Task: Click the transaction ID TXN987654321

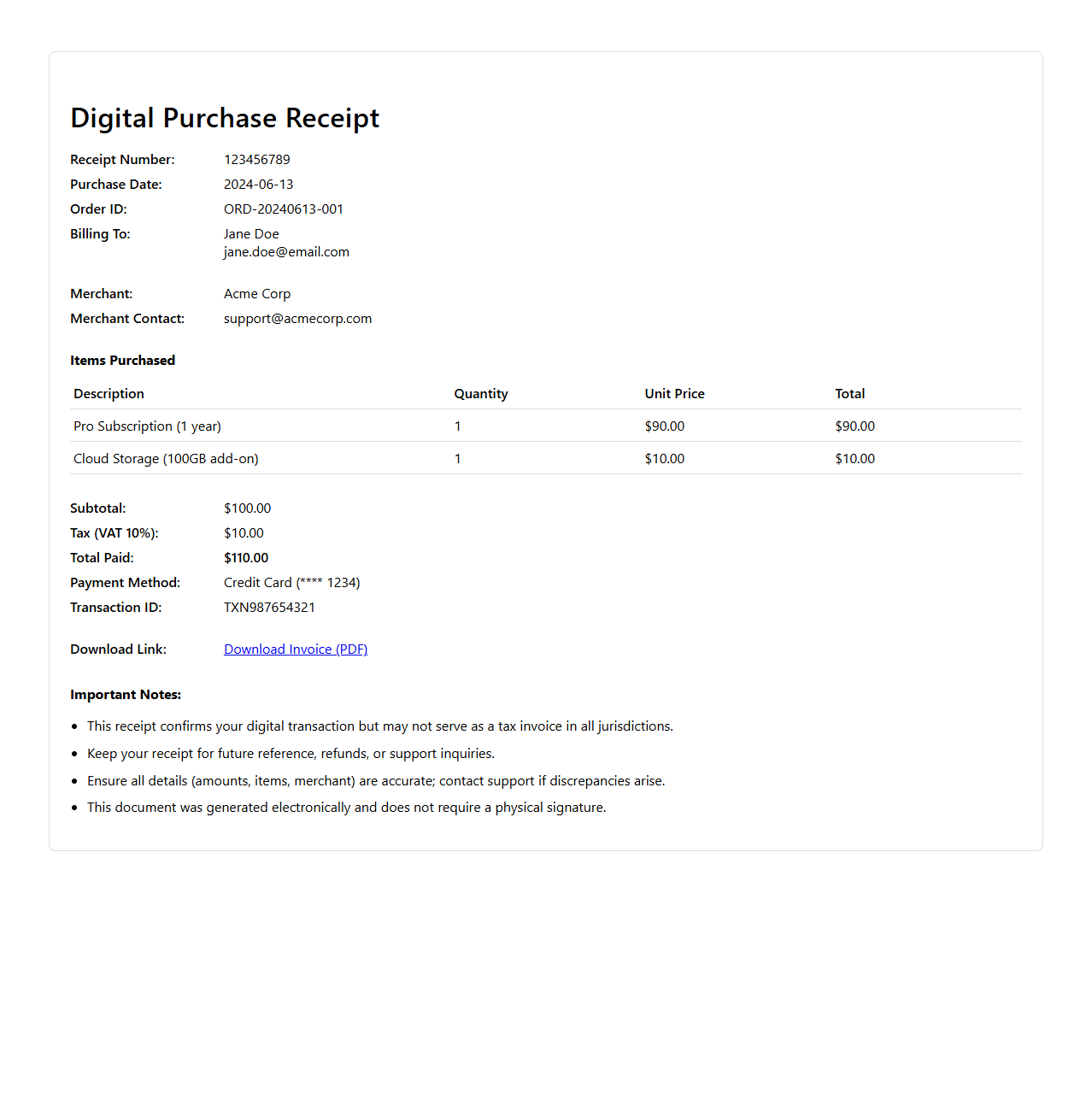Action: coord(269,608)
